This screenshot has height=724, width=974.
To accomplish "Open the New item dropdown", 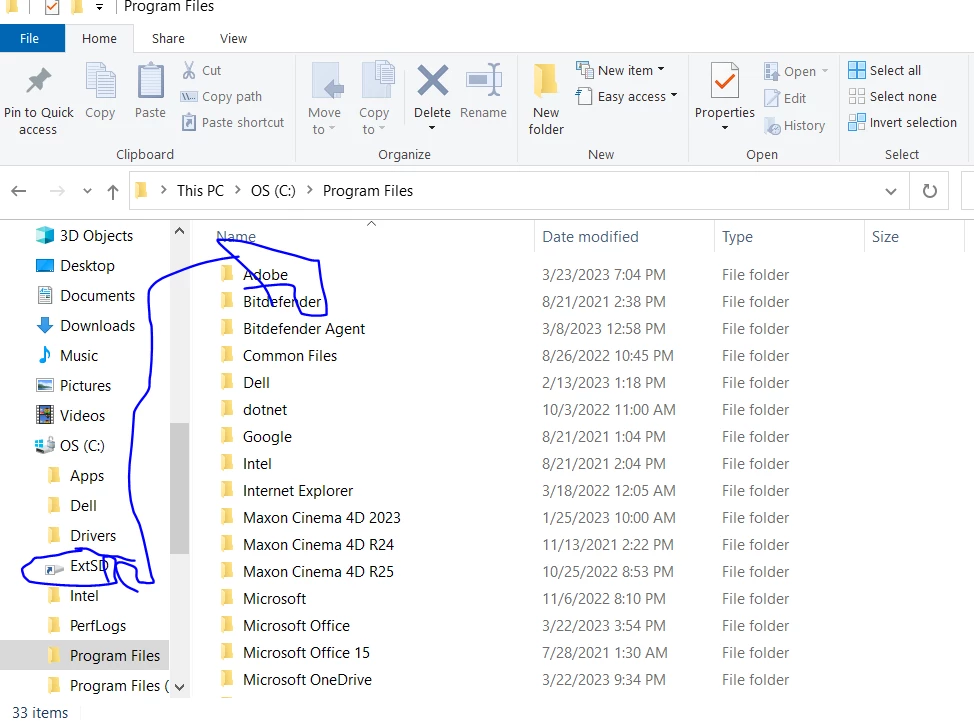I will tap(621, 70).
